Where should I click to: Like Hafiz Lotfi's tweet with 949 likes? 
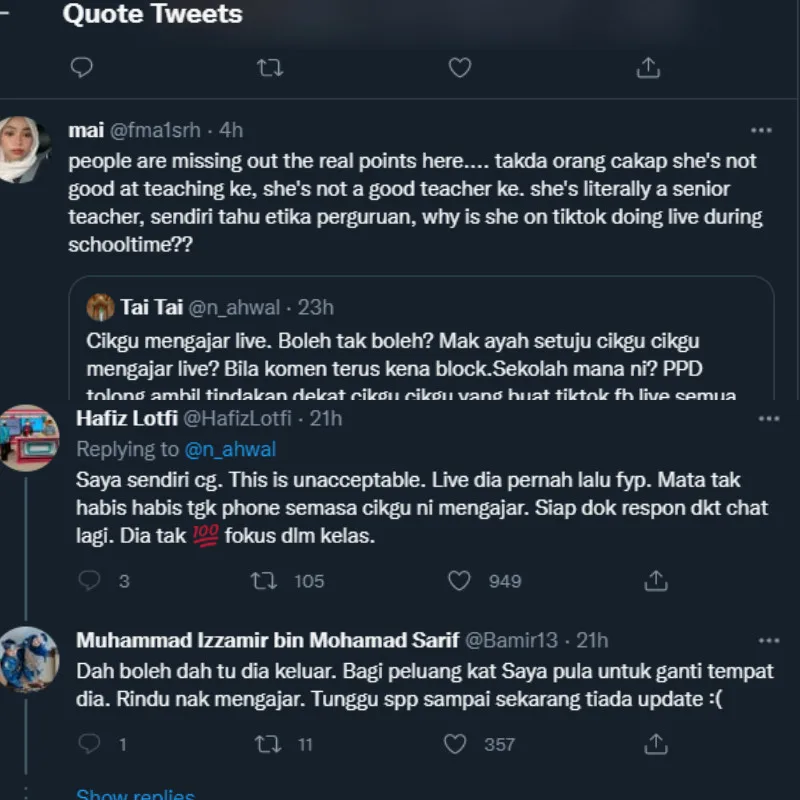coord(459,580)
